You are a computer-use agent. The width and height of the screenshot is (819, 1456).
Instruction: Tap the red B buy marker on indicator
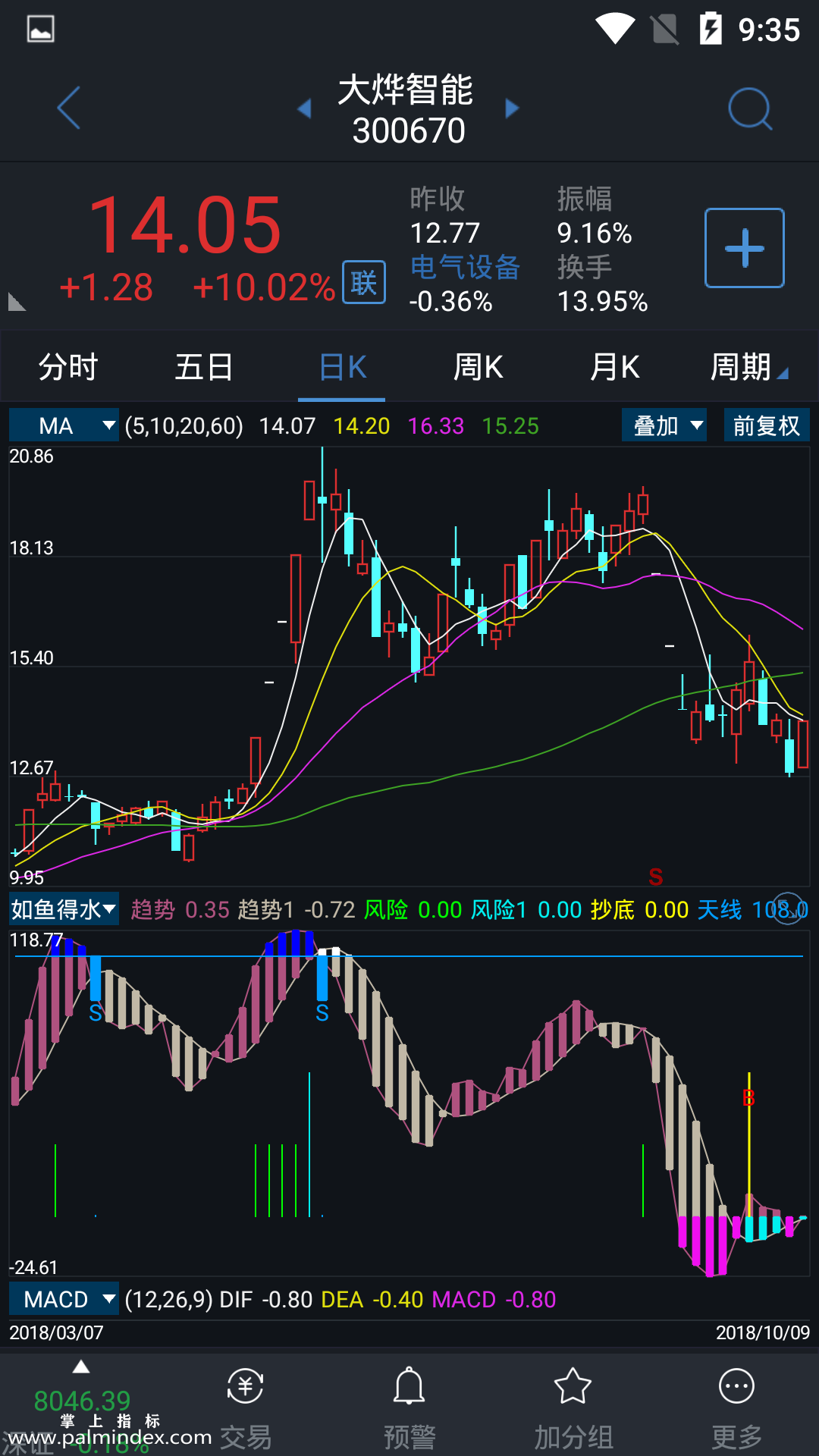[748, 1097]
